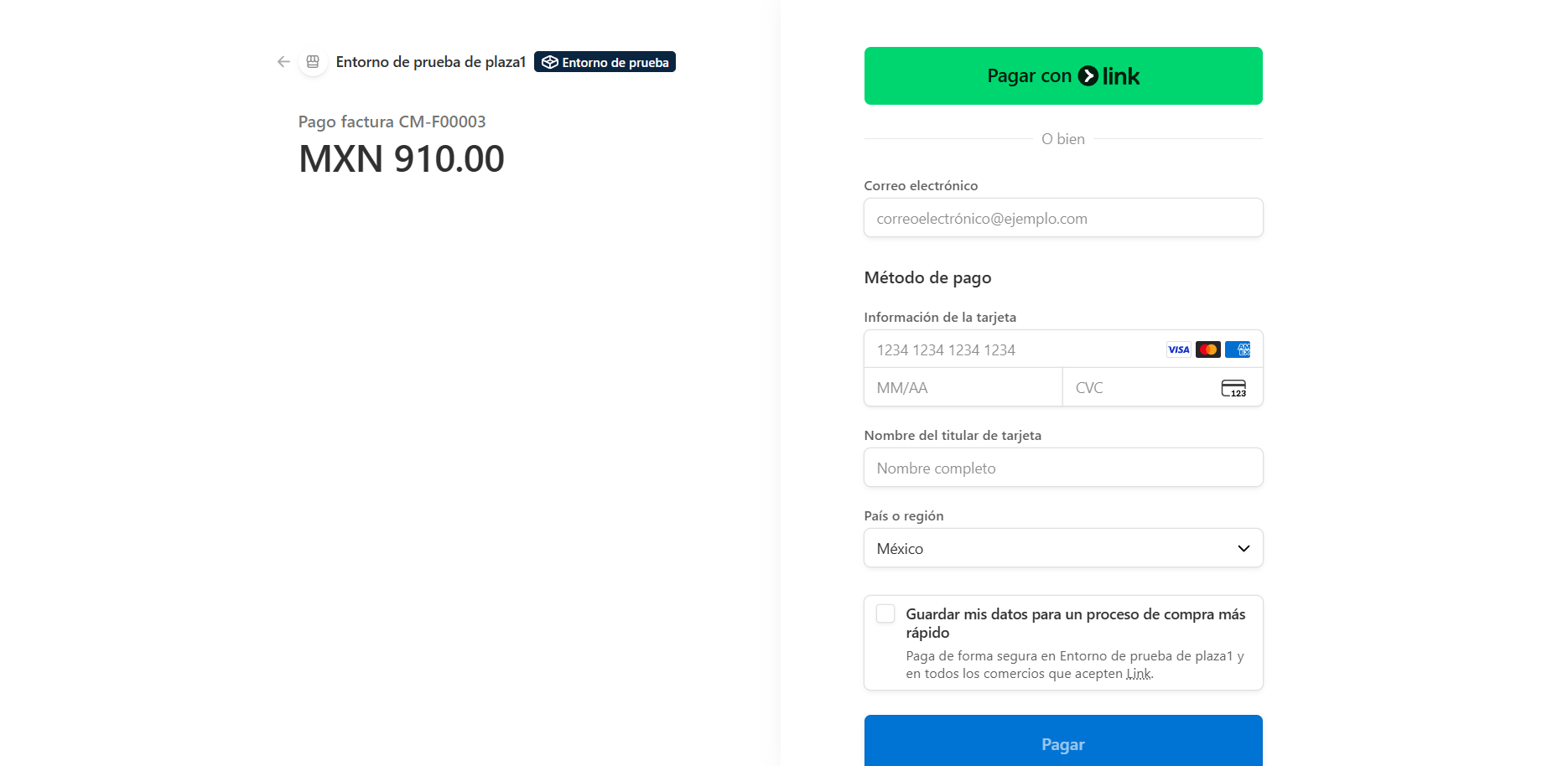Click the Mastercard logo
The width and height of the screenshot is (1568, 766).
pos(1207,349)
